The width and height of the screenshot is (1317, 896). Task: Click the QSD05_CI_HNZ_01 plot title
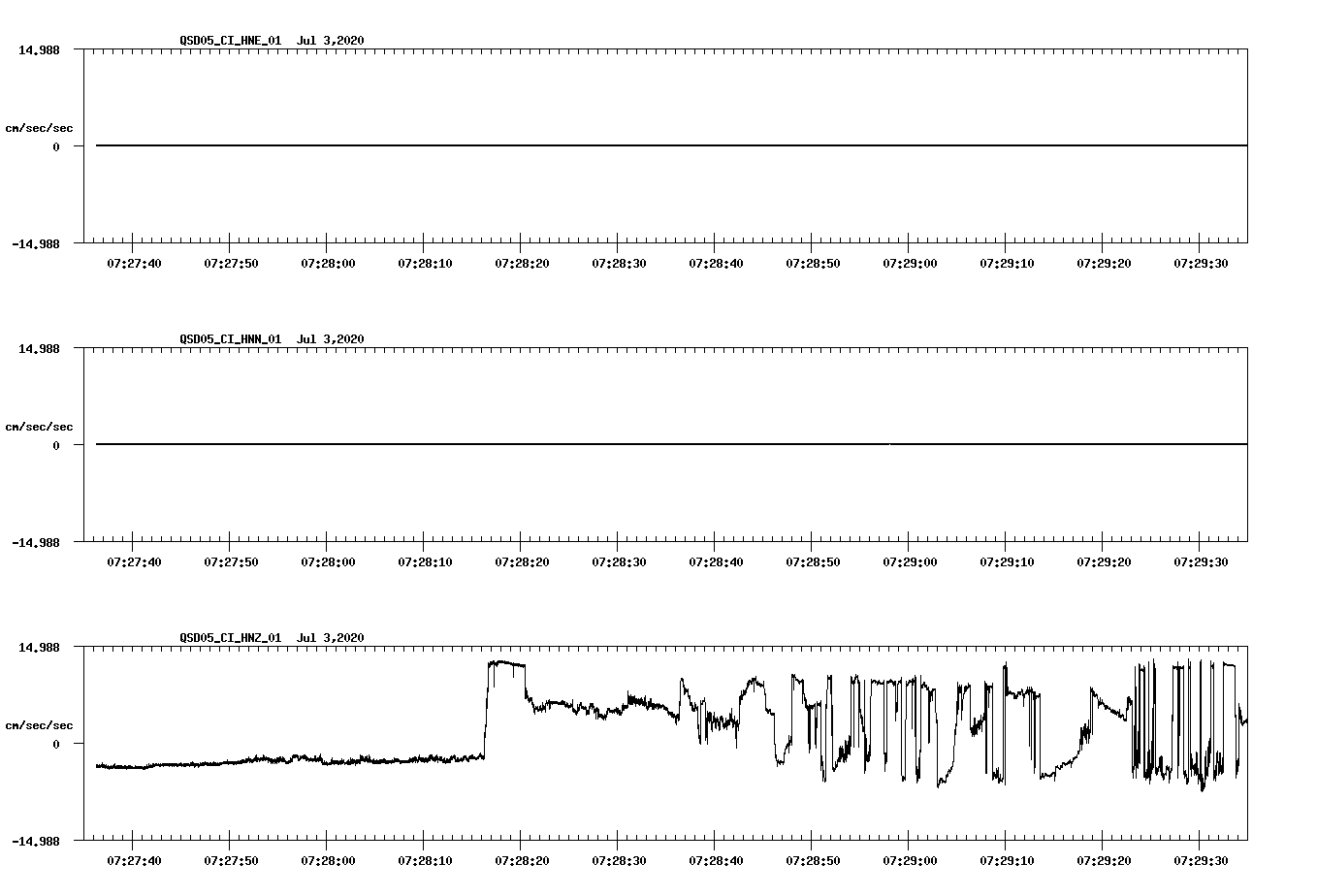click(272, 637)
